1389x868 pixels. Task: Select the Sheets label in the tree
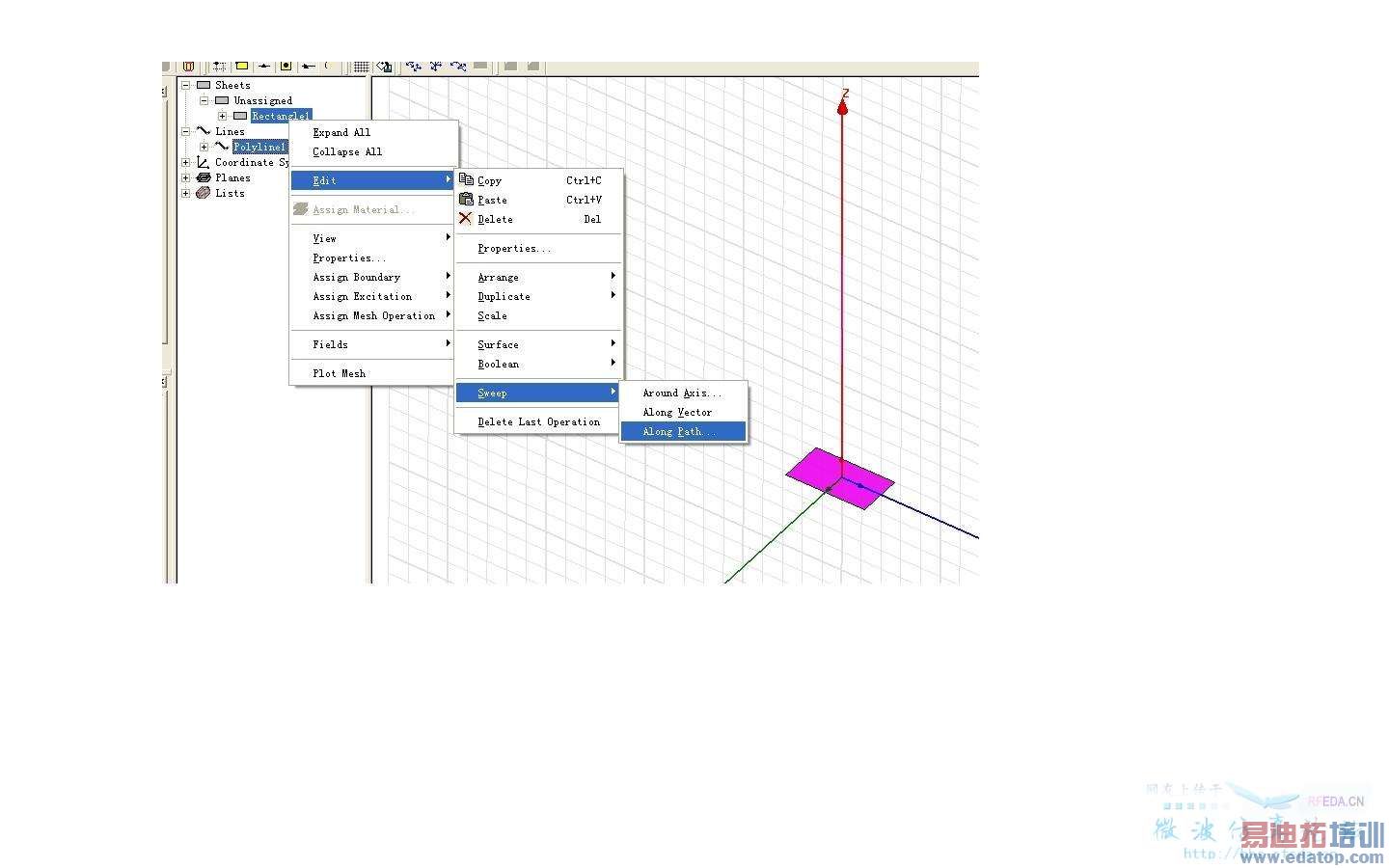click(232, 85)
